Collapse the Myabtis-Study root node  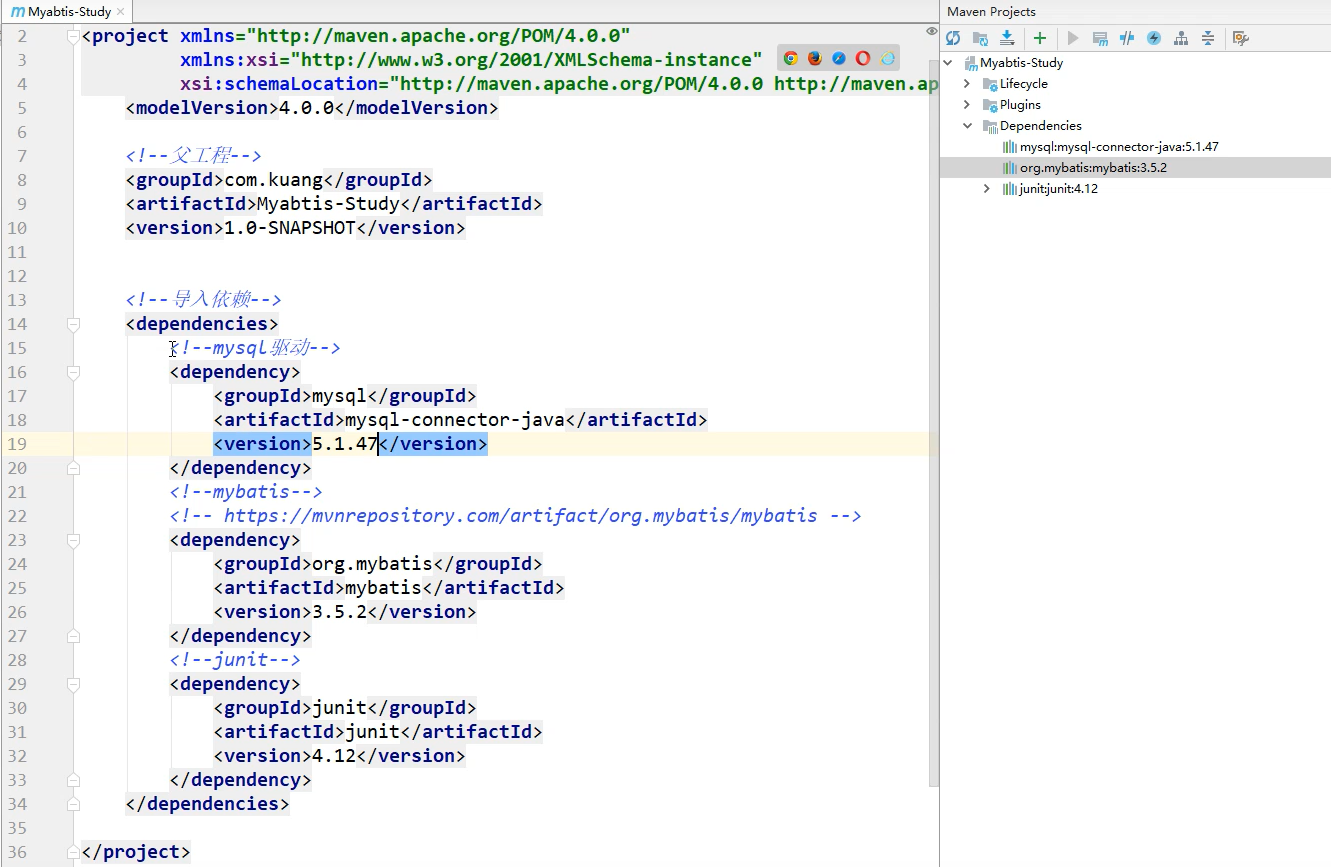pos(948,62)
